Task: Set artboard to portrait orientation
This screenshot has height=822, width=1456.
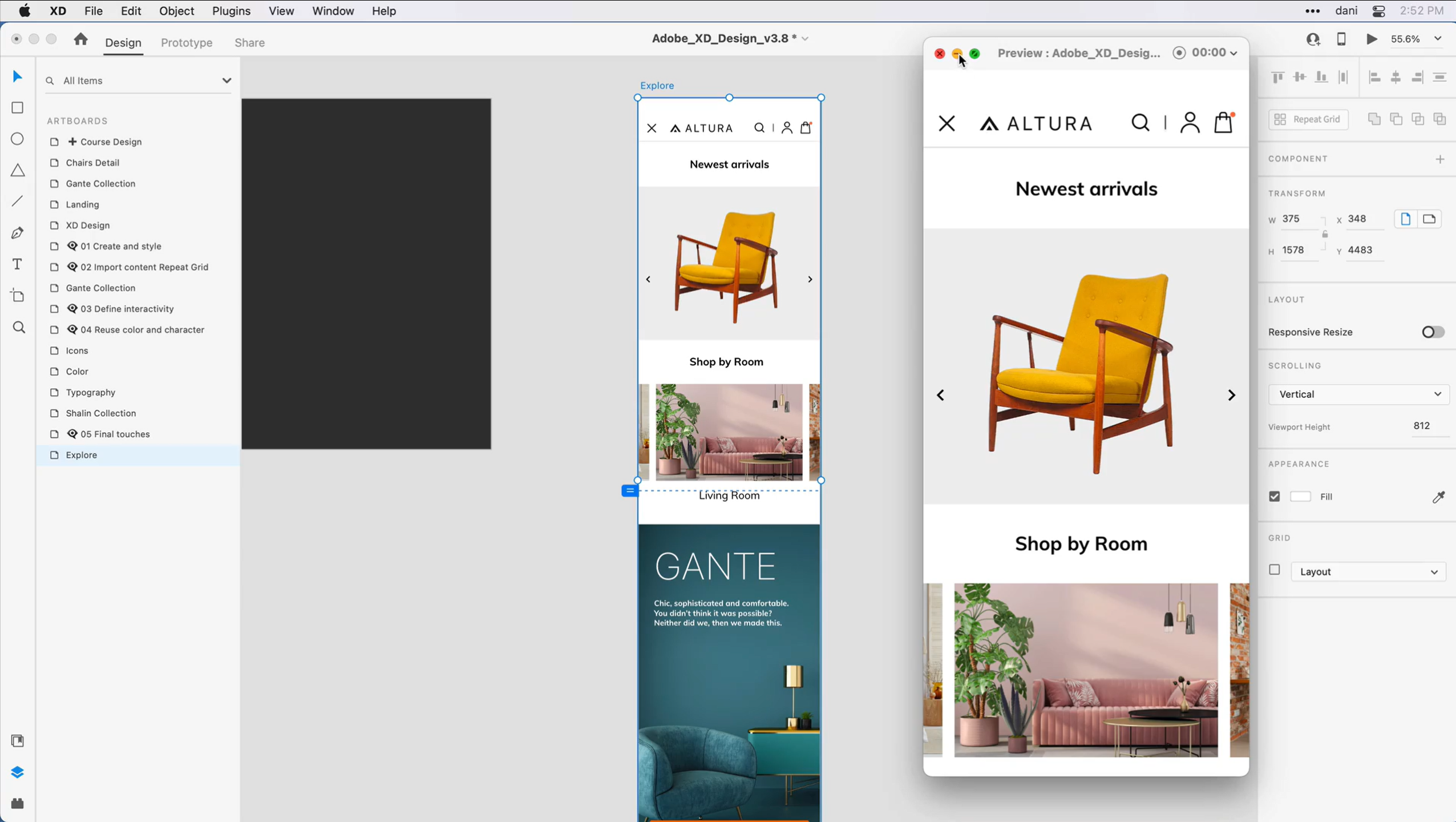Action: (1406, 219)
